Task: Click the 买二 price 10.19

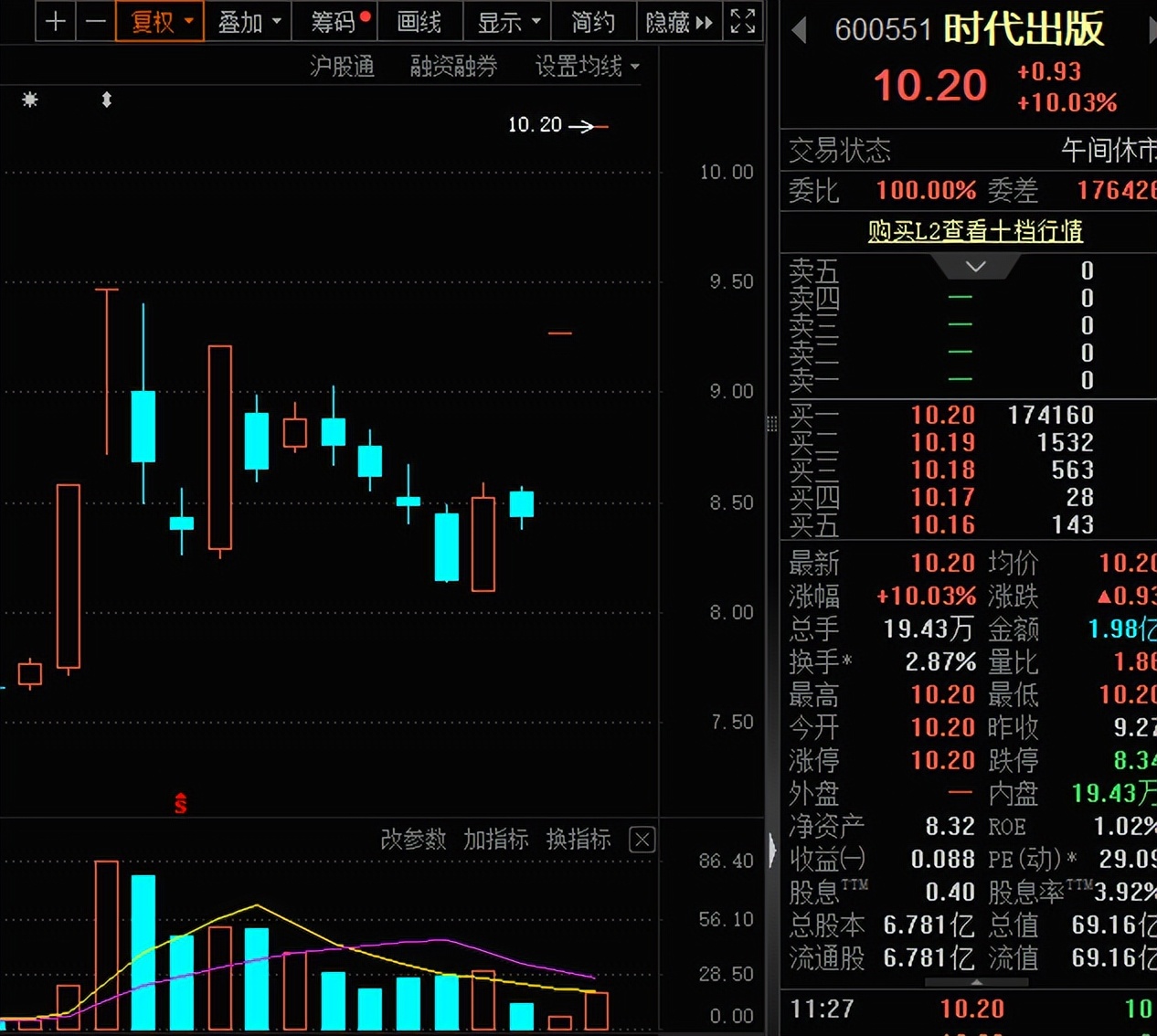Action: 943,443
